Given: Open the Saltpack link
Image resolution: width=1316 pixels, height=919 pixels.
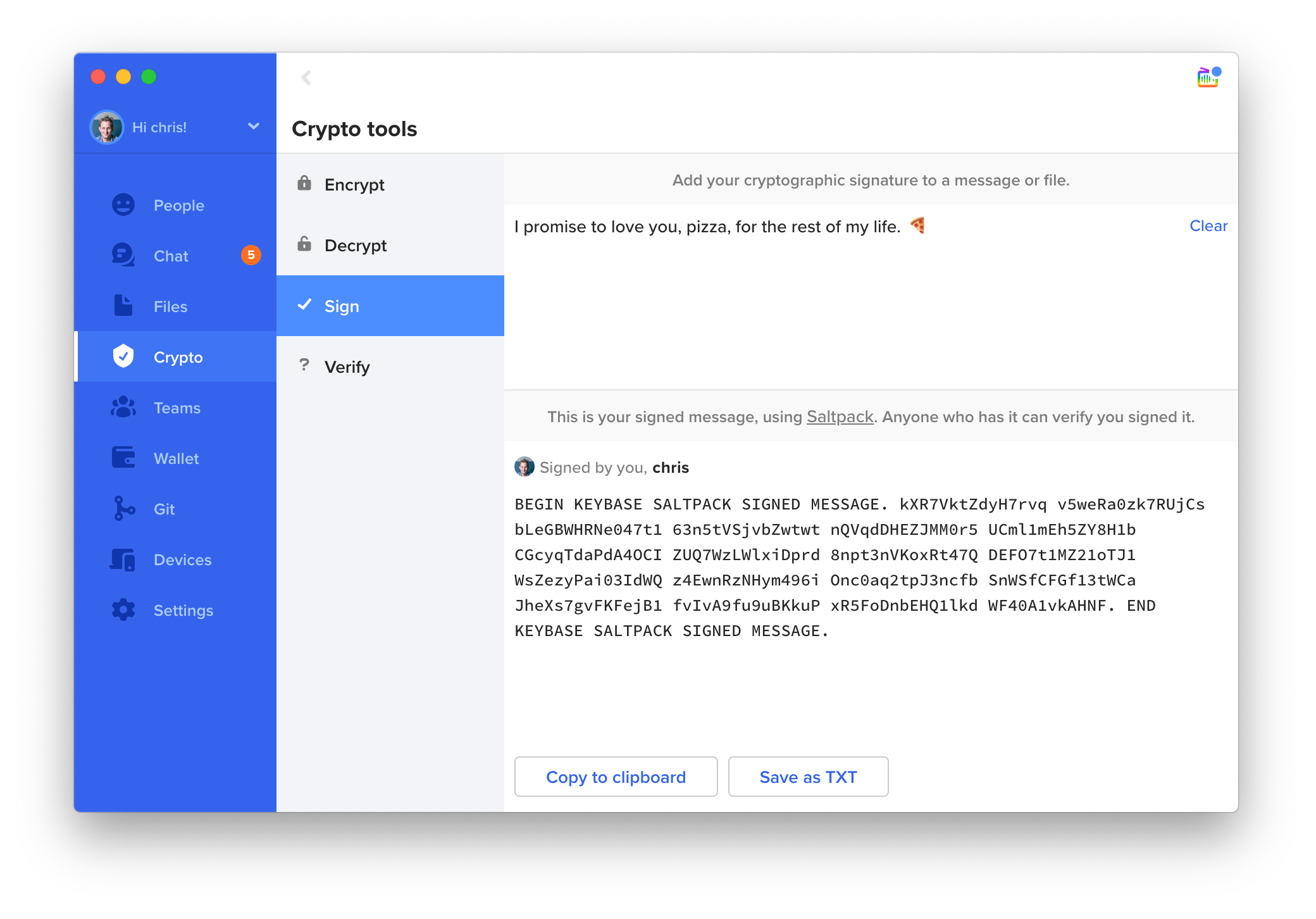Looking at the screenshot, I should pyautogui.click(x=840, y=417).
